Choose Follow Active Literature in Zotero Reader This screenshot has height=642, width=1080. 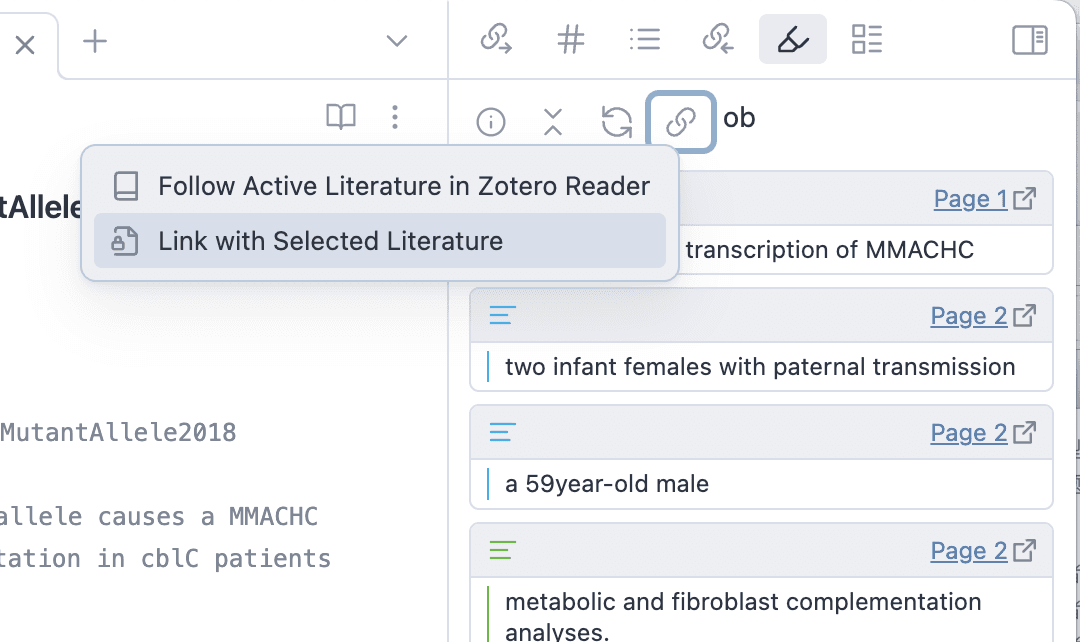pos(380,186)
